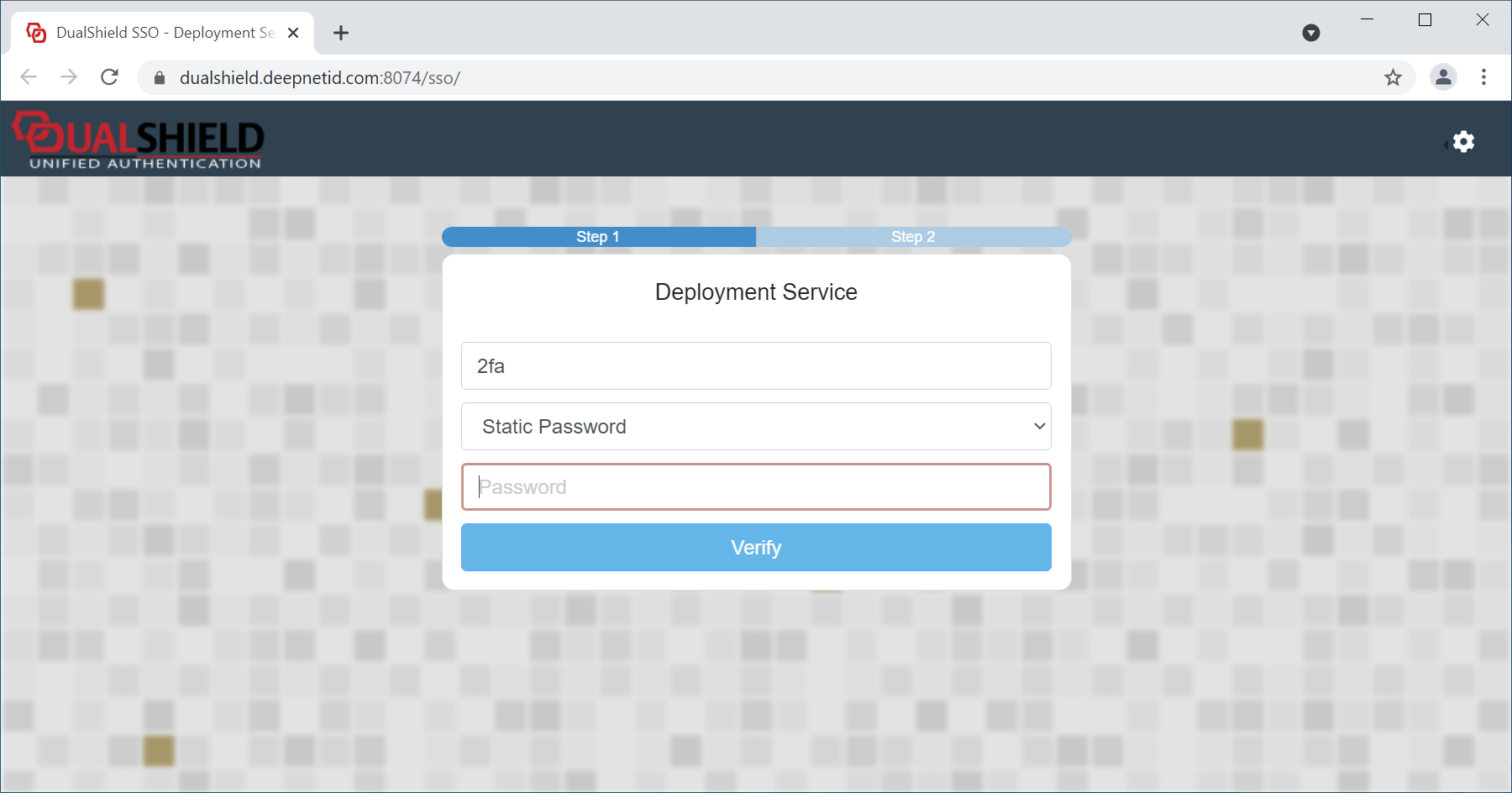Open the Chrome profile avatar menu
The image size is (1512, 793).
point(1443,77)
